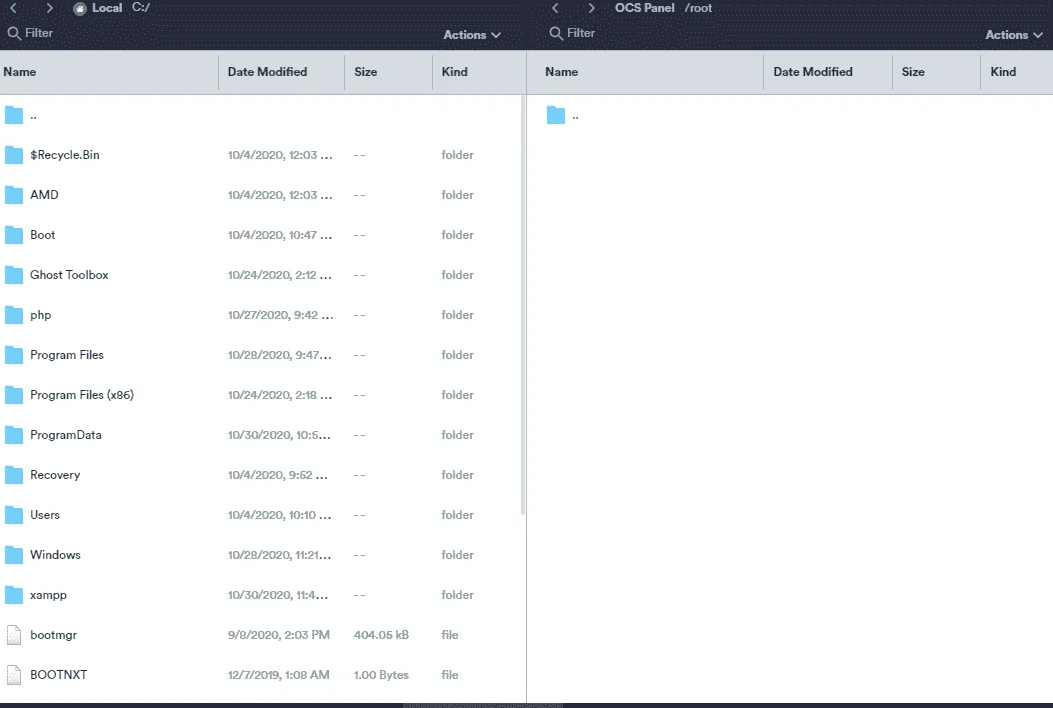This screenshot has height=708, width=1053.
Task: Select the $Recycle.Bin folder icon
Action: coord(14,155)
